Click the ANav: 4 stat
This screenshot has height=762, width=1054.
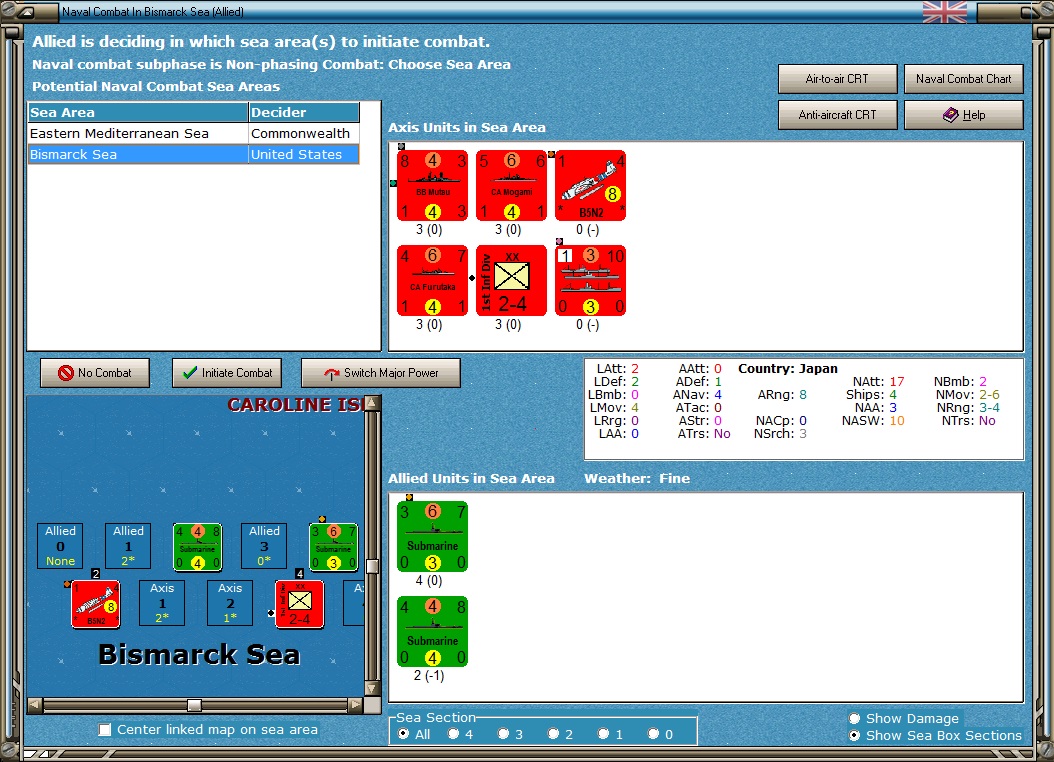pos(698,394)
